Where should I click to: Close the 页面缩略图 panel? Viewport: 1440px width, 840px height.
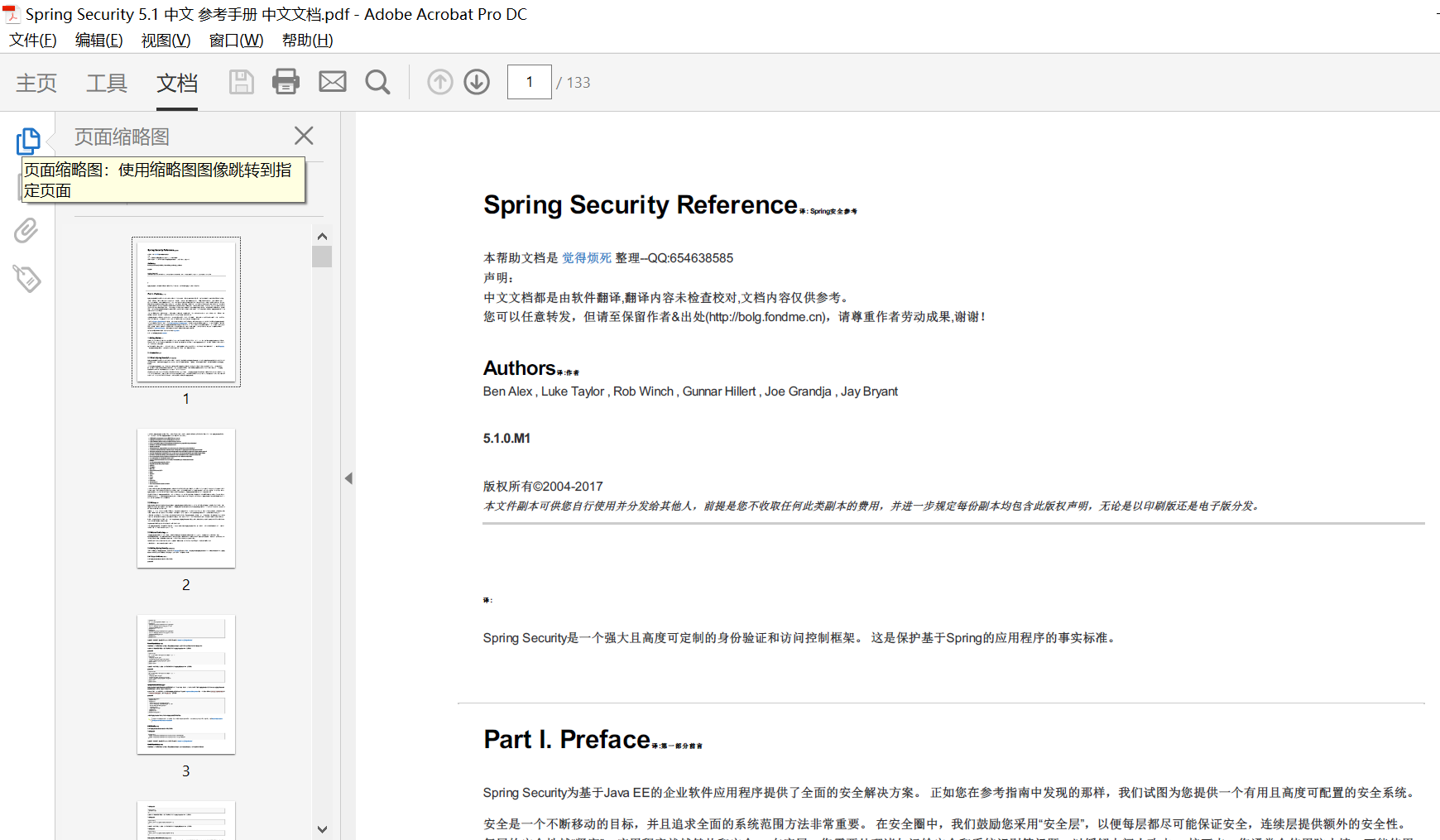(304, 136)
